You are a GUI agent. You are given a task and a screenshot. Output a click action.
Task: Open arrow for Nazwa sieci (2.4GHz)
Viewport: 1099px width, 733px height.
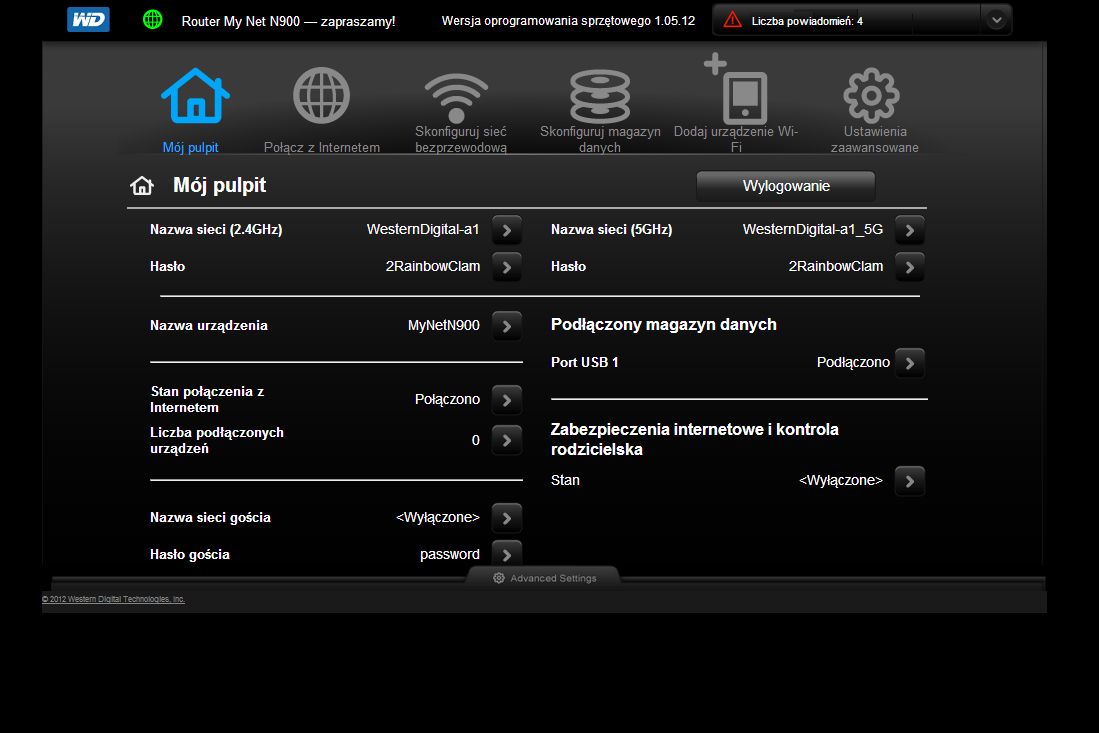tap(507, 230)
